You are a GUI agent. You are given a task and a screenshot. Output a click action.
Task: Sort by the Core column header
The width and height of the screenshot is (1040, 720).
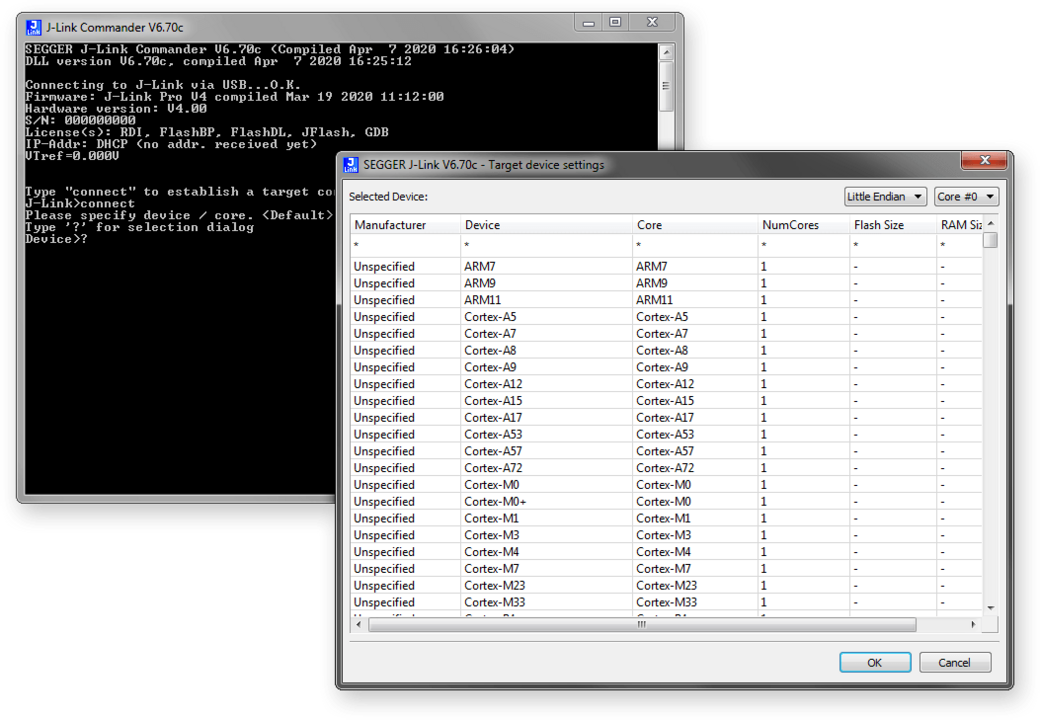click(695, 225)
